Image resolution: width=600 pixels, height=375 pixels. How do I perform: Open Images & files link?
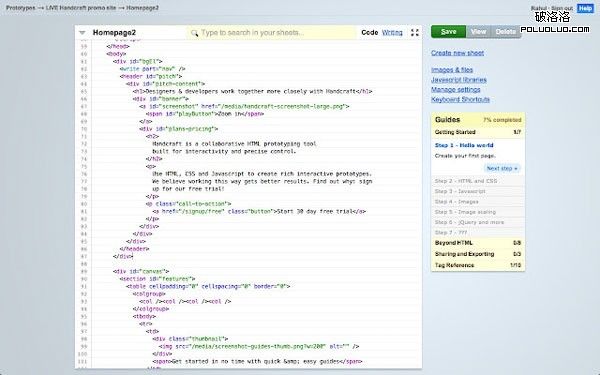click(x=452, y=70)
